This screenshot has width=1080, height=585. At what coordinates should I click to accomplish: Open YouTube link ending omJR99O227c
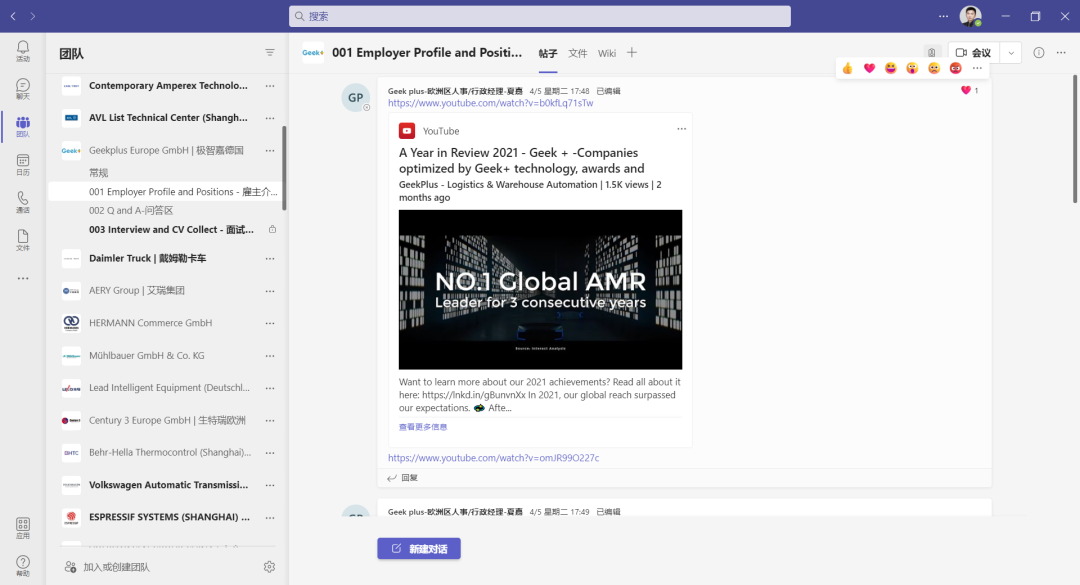click(493, 458)
